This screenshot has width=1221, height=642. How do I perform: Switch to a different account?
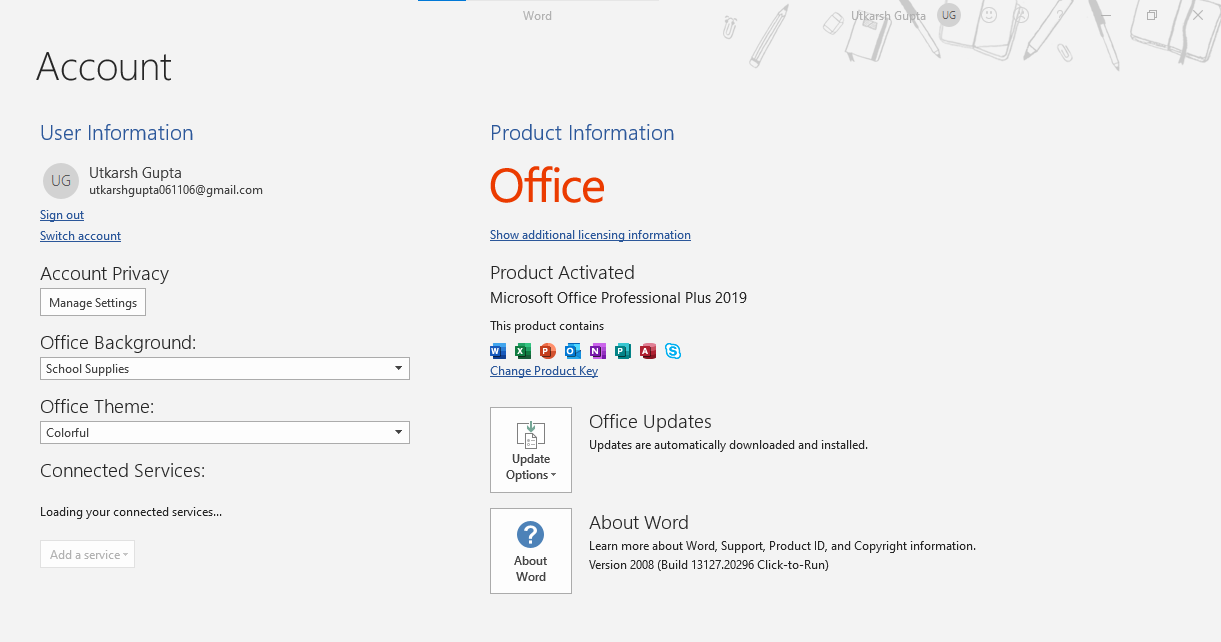coord(80,235)
